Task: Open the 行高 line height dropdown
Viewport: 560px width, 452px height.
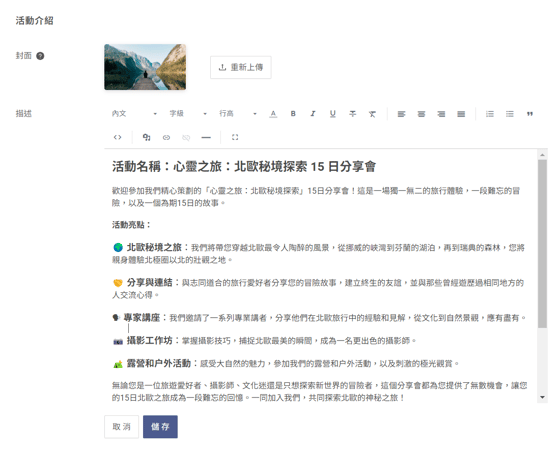Action: [x=238, y=114]
